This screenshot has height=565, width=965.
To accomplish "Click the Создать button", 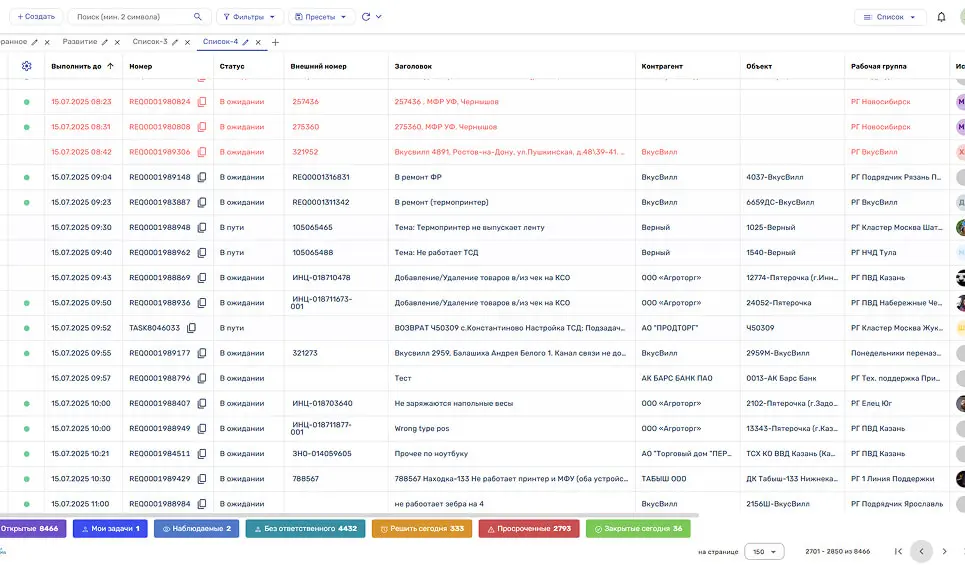I will coord(36,17).
